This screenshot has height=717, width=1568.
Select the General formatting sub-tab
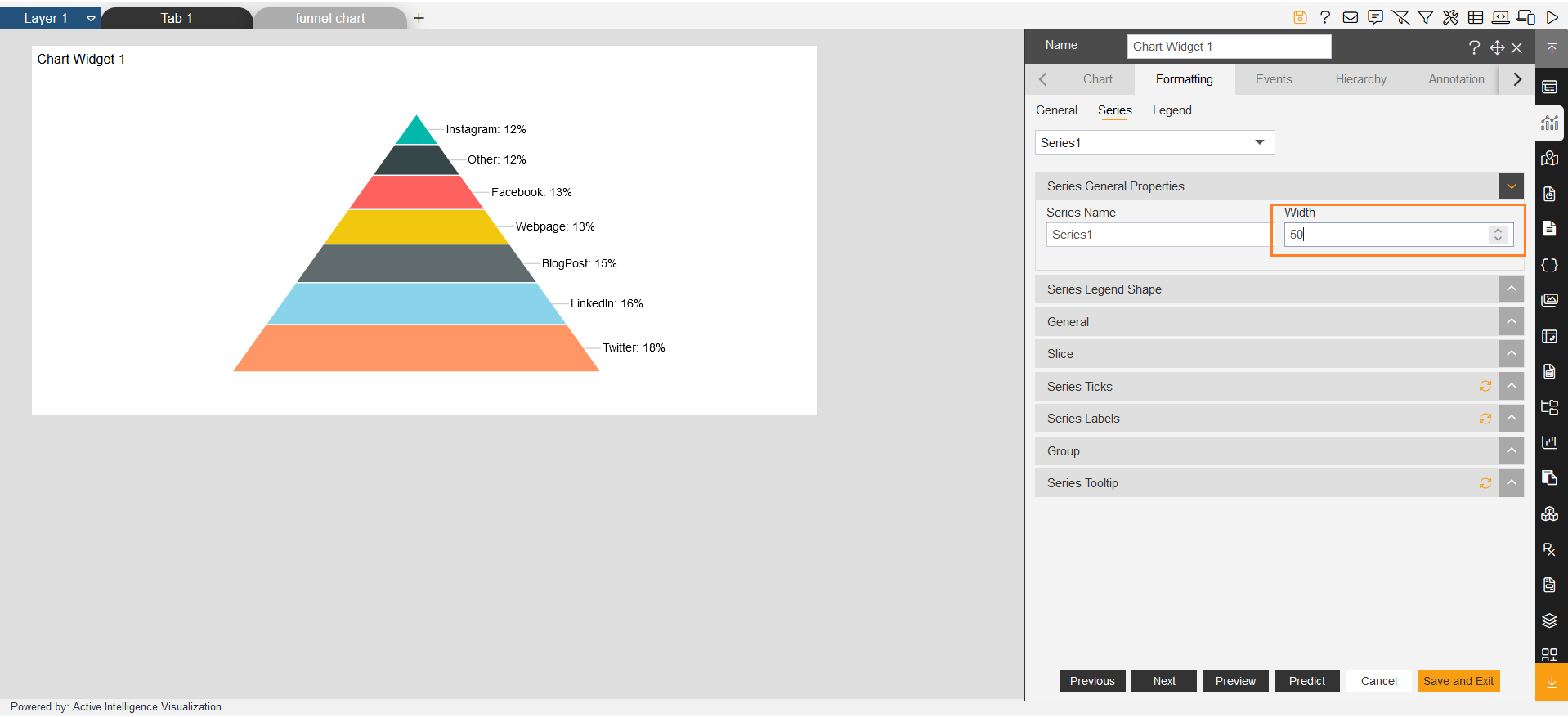tap(1056, 110)
